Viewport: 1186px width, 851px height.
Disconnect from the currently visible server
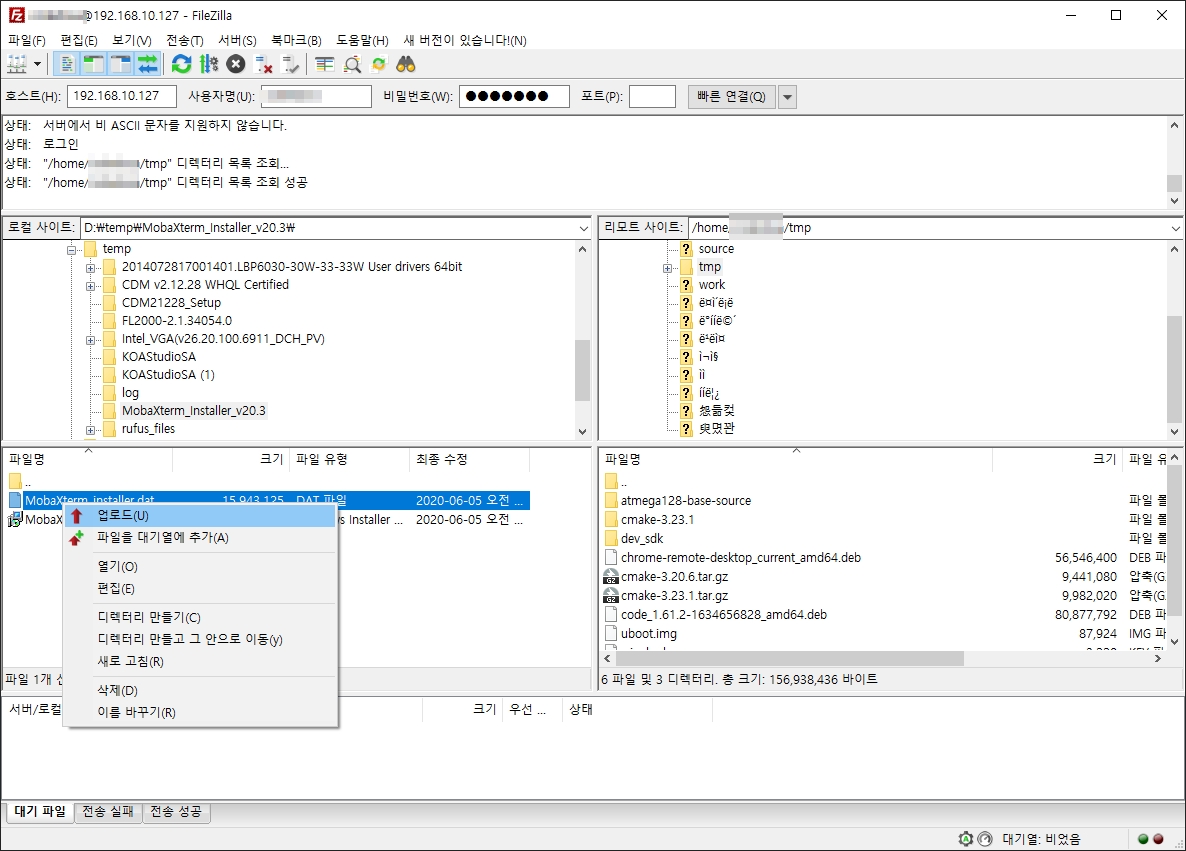pyautogui.click(x=263, y=64)
